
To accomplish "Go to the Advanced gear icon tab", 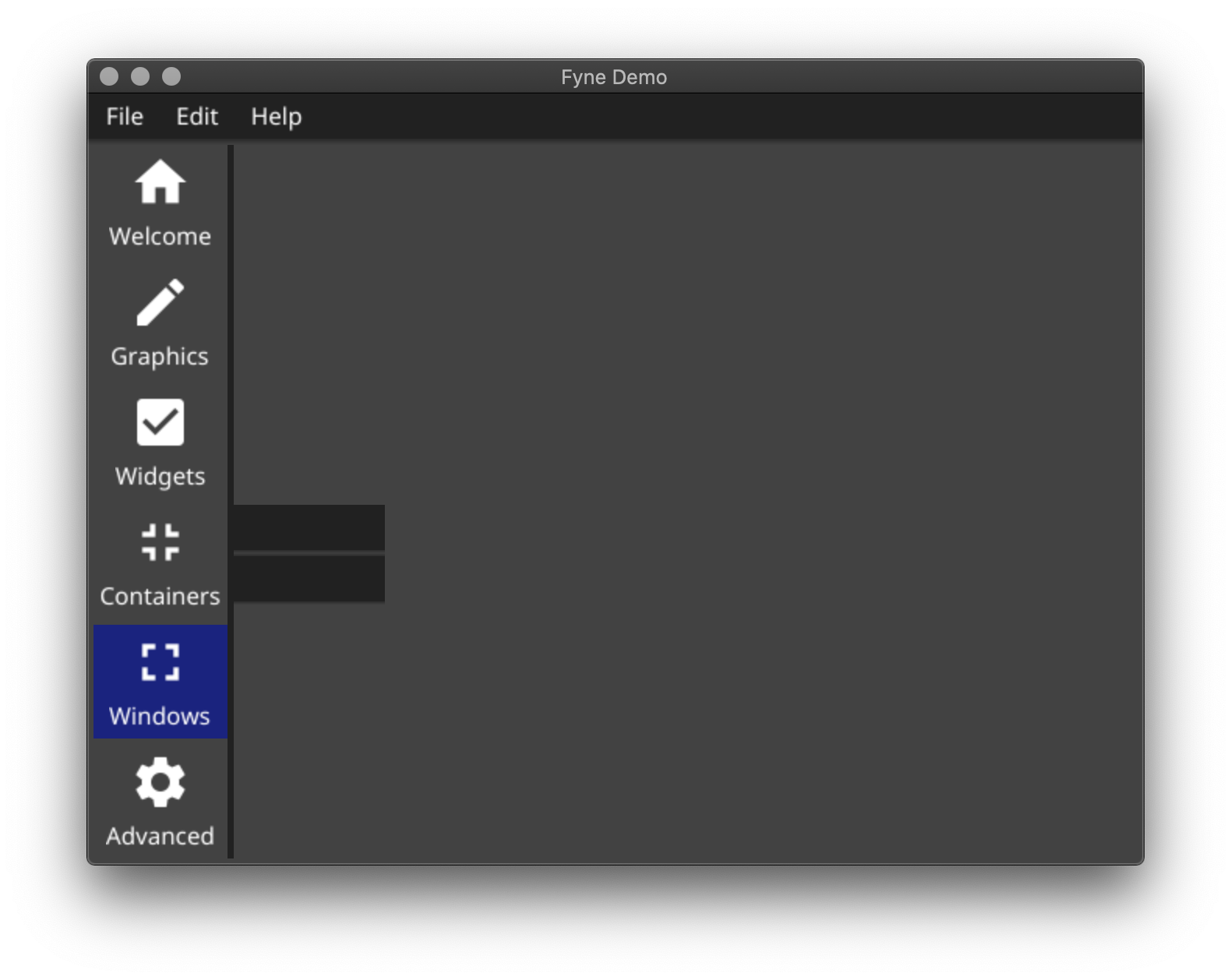I will (160, 802).
